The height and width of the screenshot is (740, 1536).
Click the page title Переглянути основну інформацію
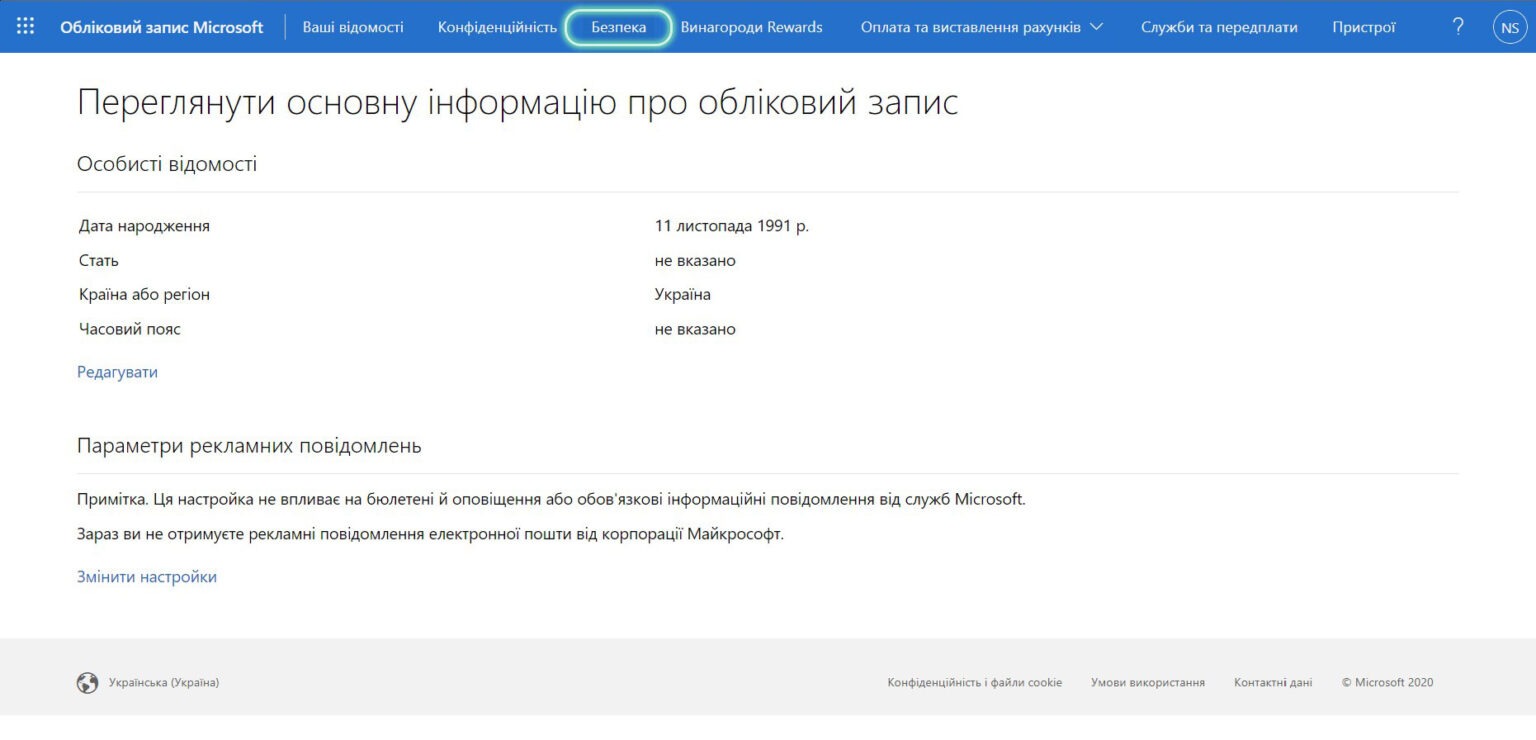click(x=517, y=104)
